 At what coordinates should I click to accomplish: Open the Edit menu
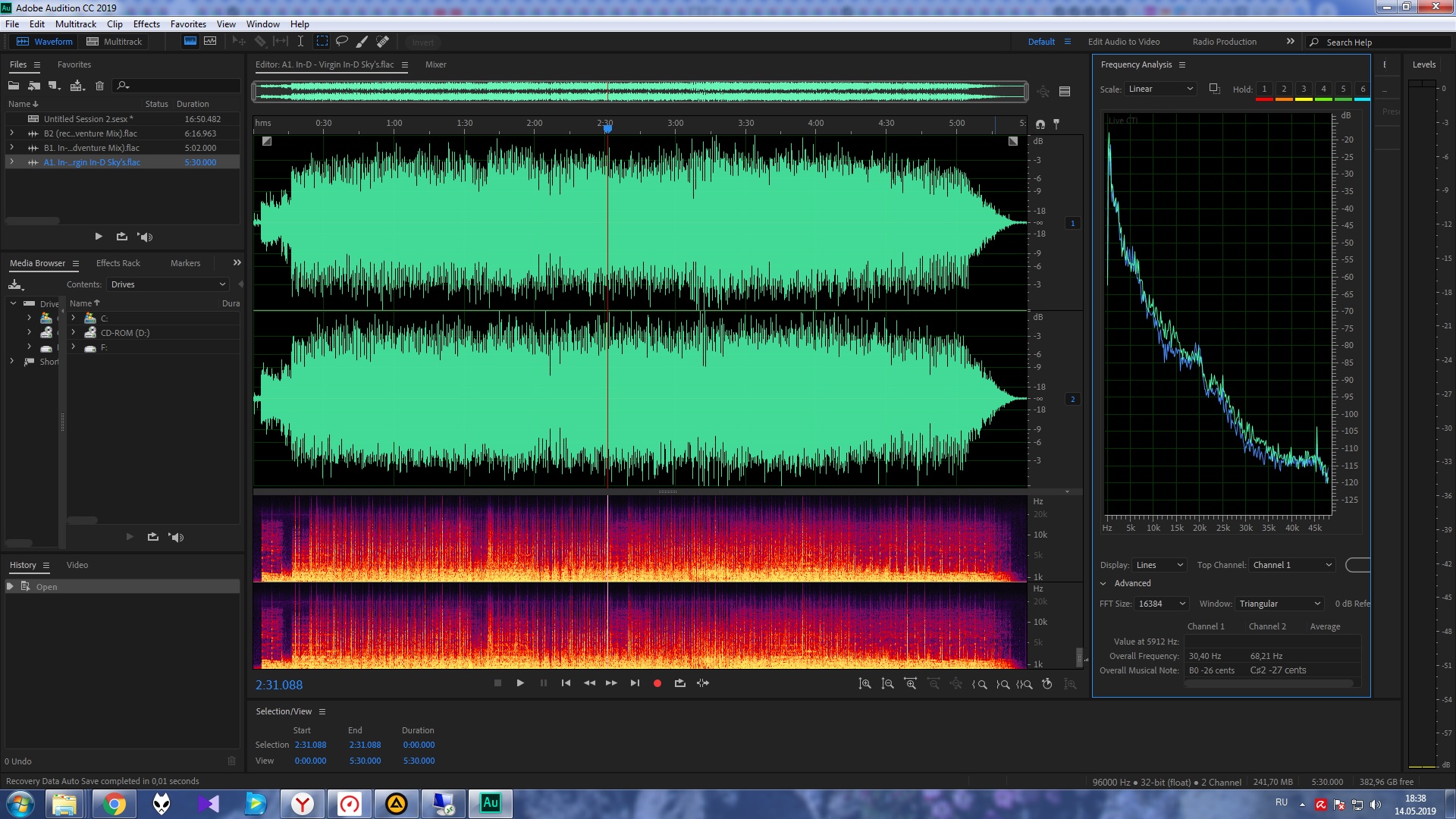36,24
